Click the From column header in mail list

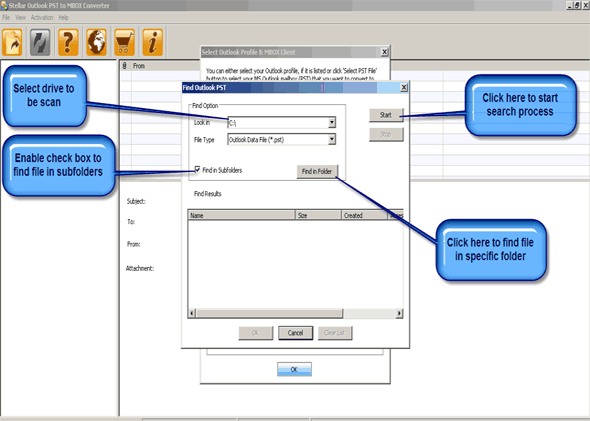138,66
